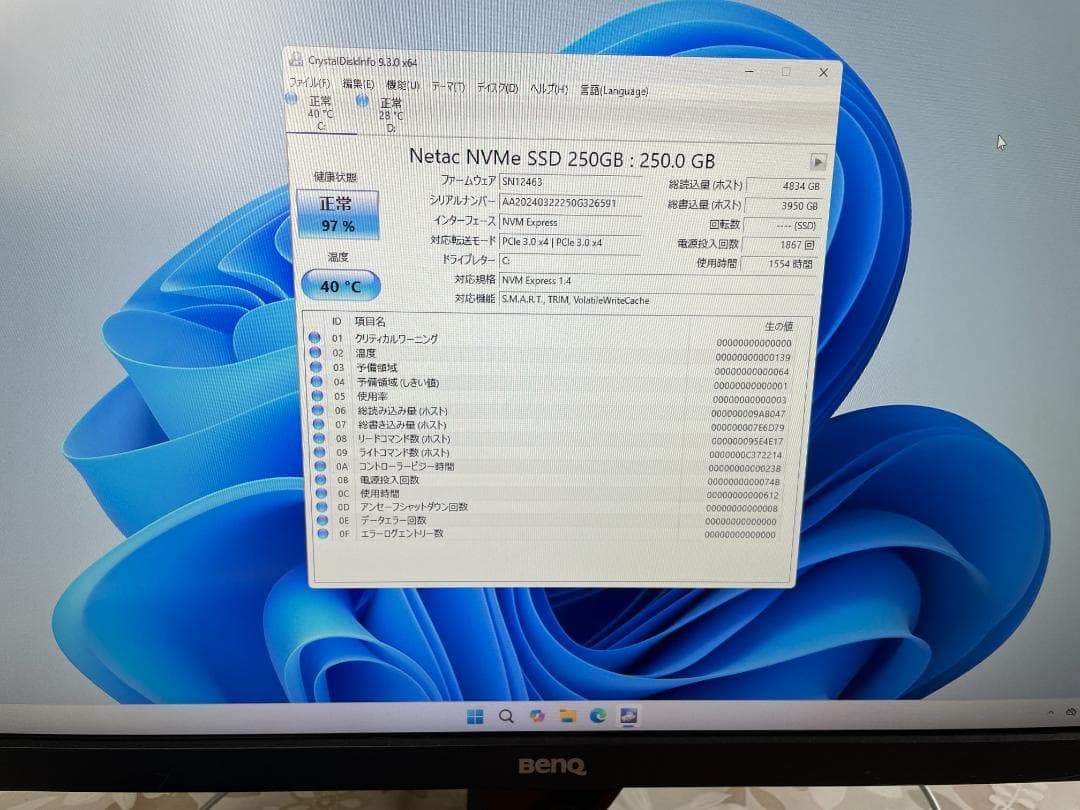Click the next-drive arrow beside the SSD title

pos(820,160)
